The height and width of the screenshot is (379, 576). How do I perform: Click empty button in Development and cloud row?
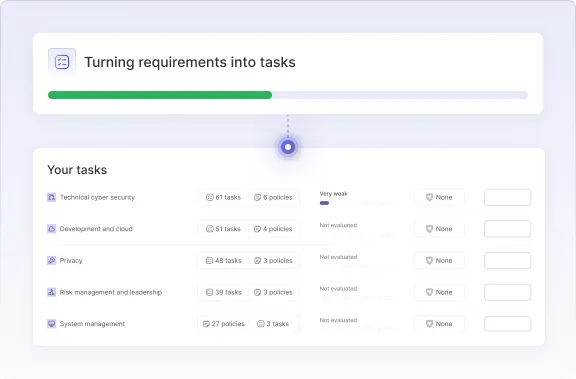coord(507,229)
